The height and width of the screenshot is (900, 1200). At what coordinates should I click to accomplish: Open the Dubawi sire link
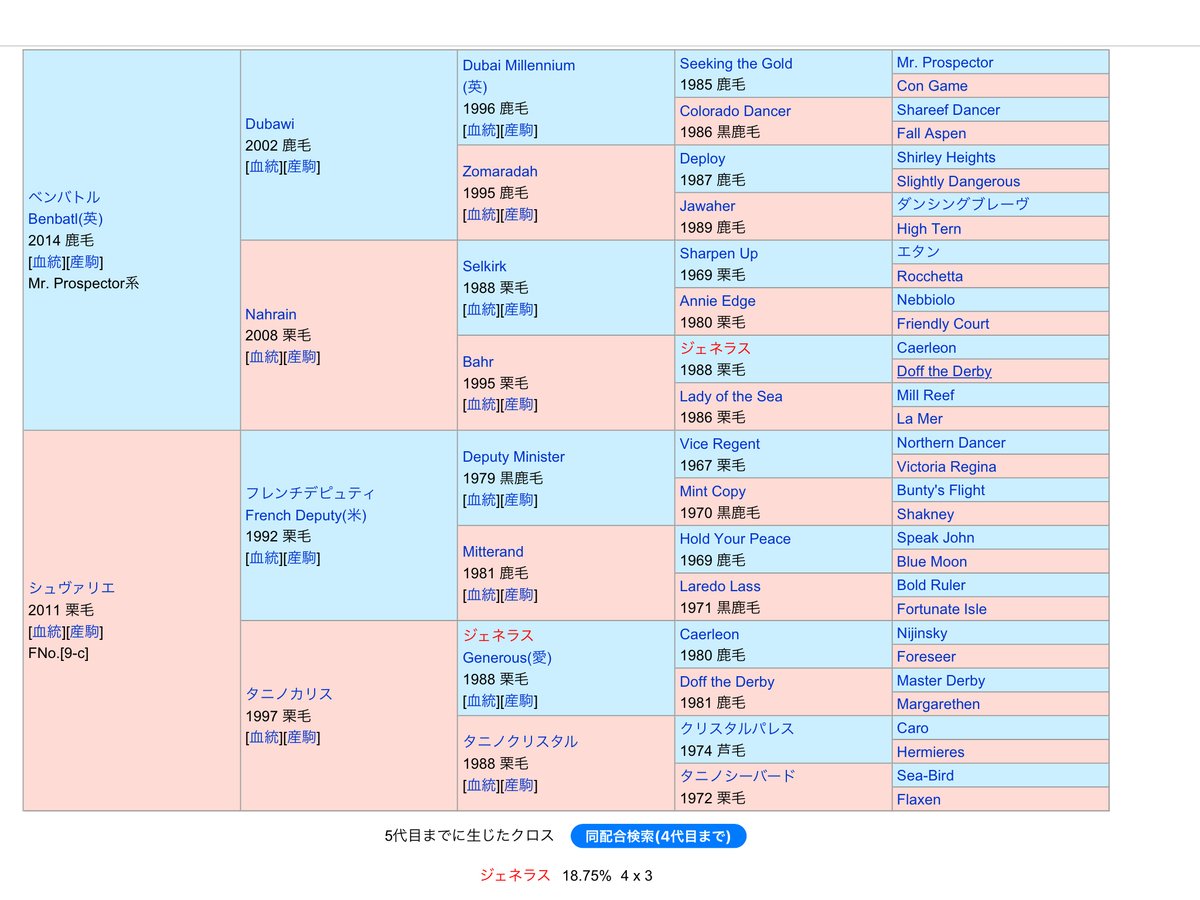point(270,124)
